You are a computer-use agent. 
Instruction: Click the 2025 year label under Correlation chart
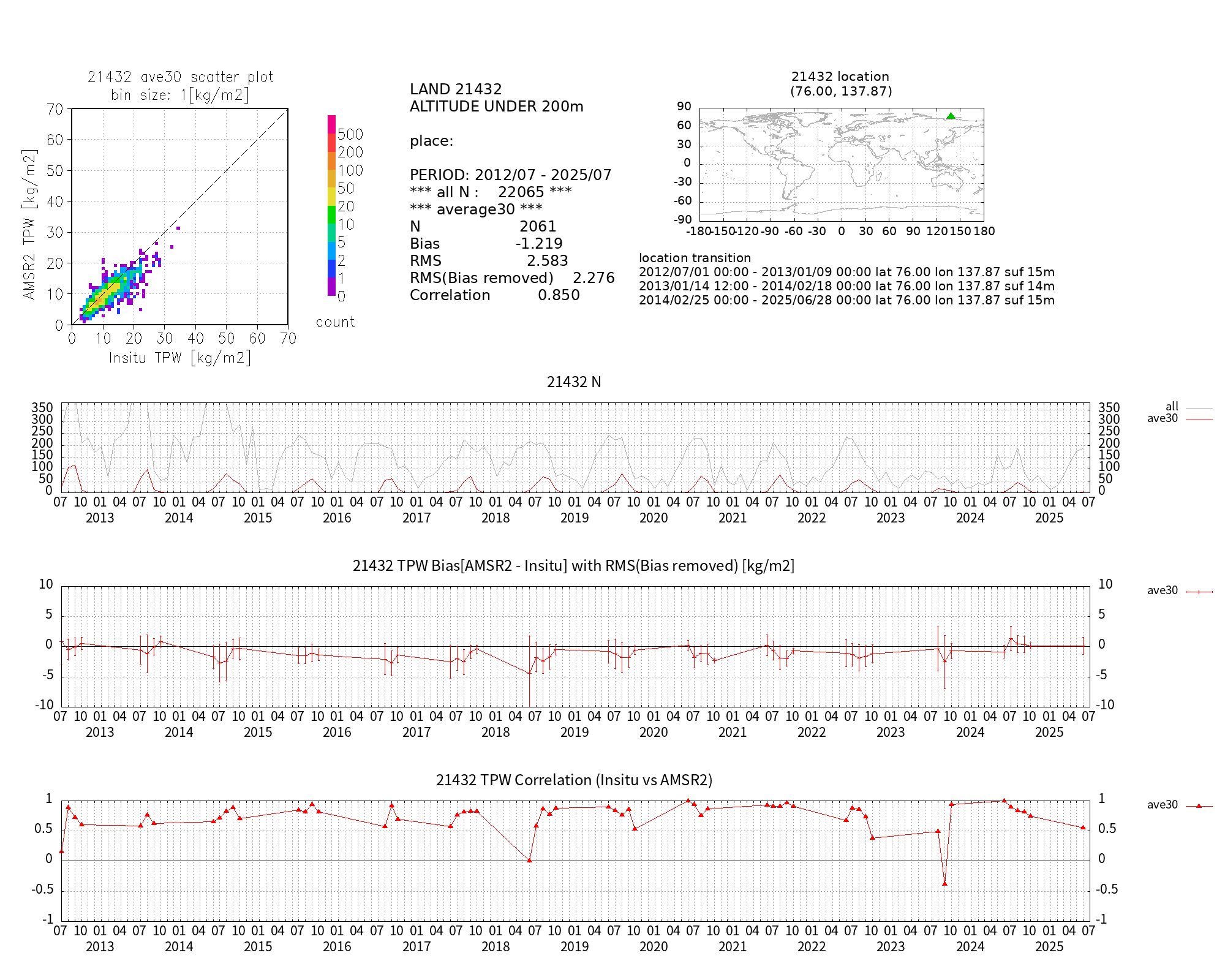pyautogui.click(x=1049, y=947)
